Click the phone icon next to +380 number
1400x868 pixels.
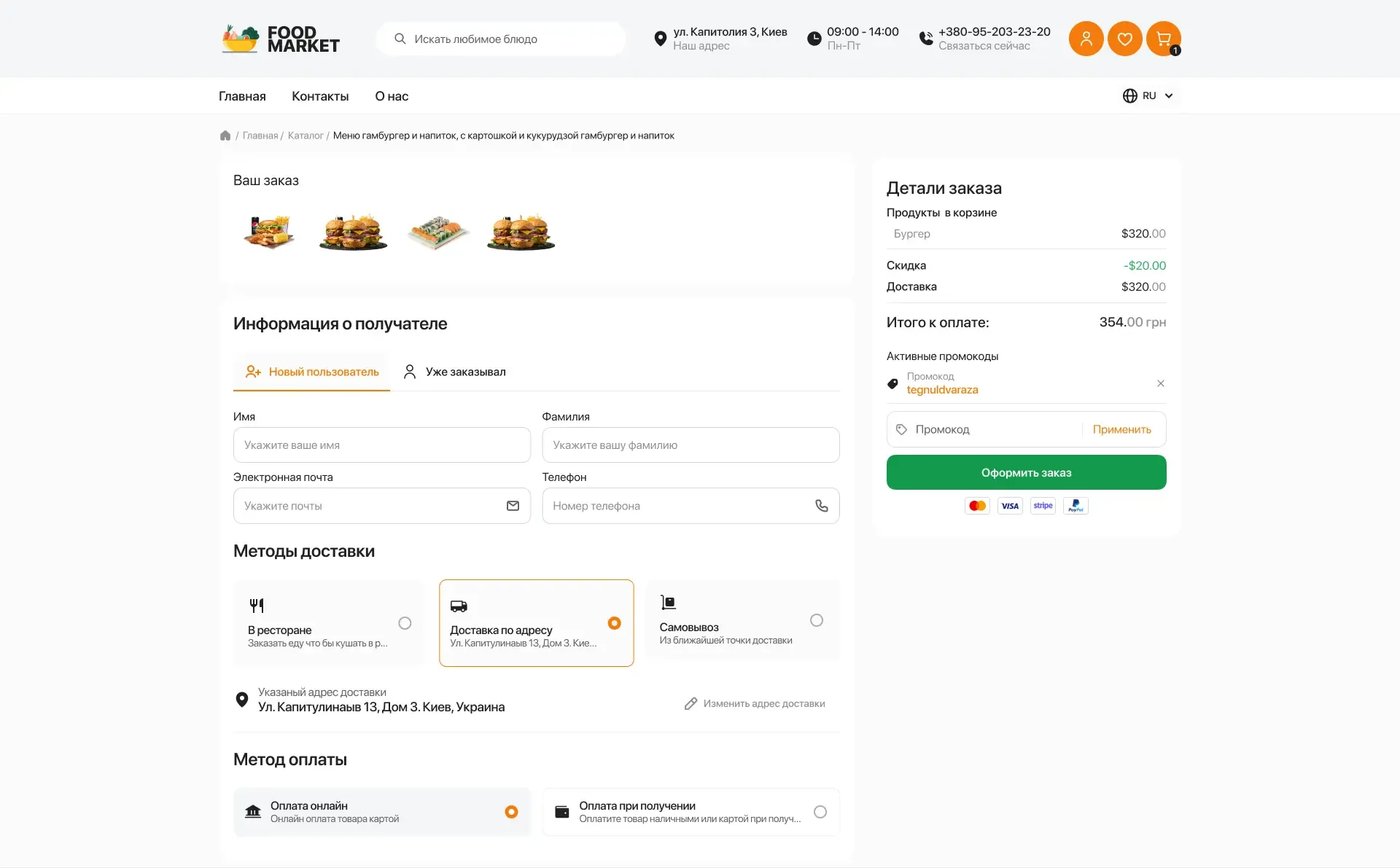(926, 39)
